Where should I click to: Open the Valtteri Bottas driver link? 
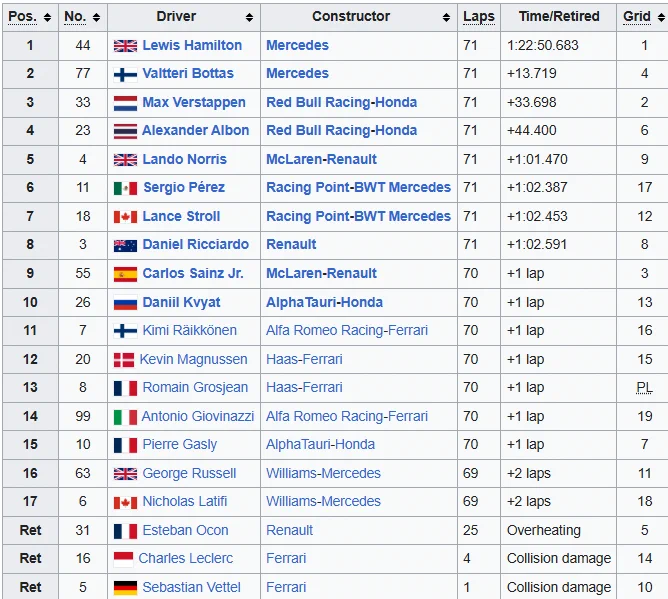(188, 73)
